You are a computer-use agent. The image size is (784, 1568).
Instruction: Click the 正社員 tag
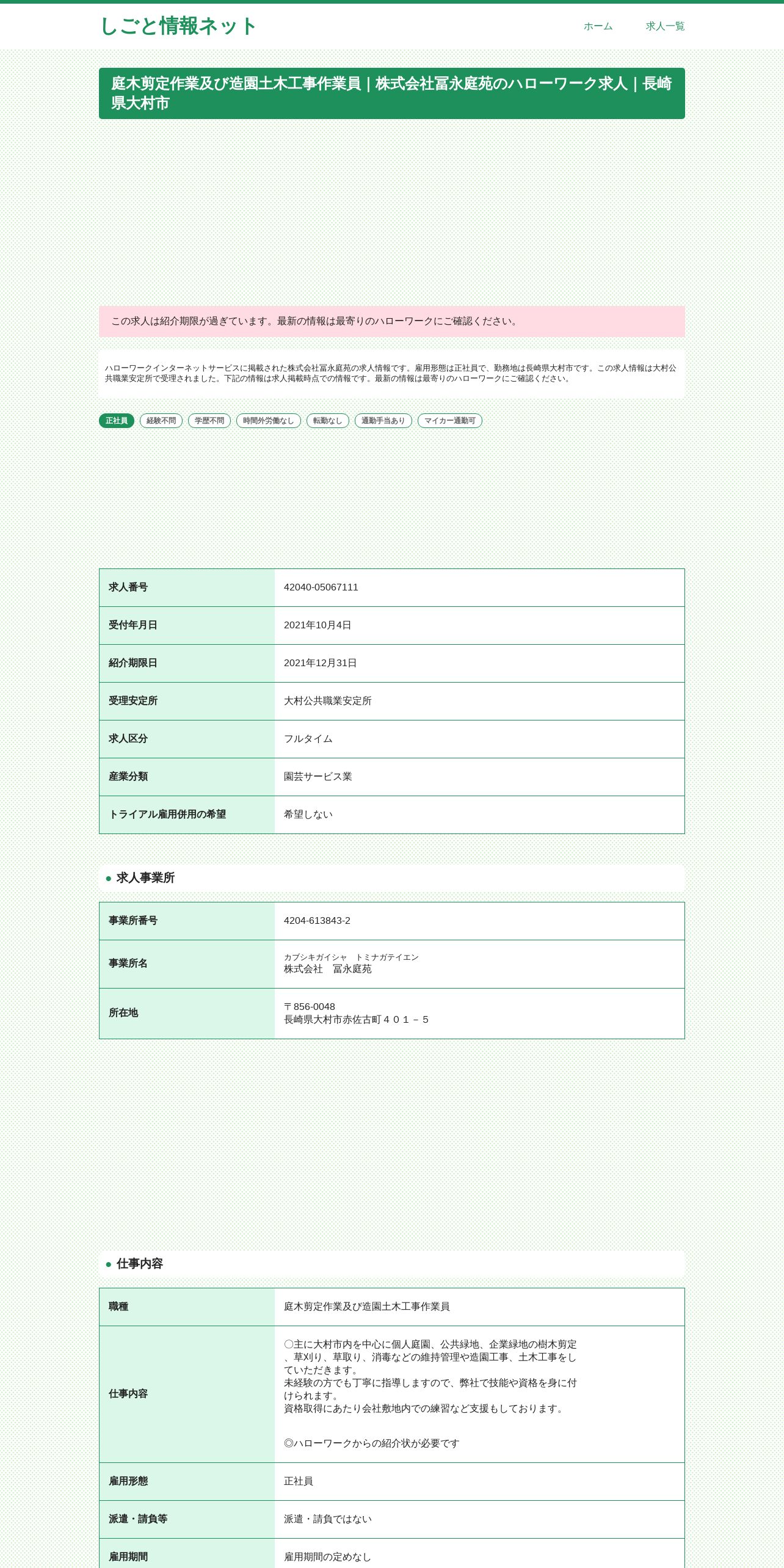117,421
